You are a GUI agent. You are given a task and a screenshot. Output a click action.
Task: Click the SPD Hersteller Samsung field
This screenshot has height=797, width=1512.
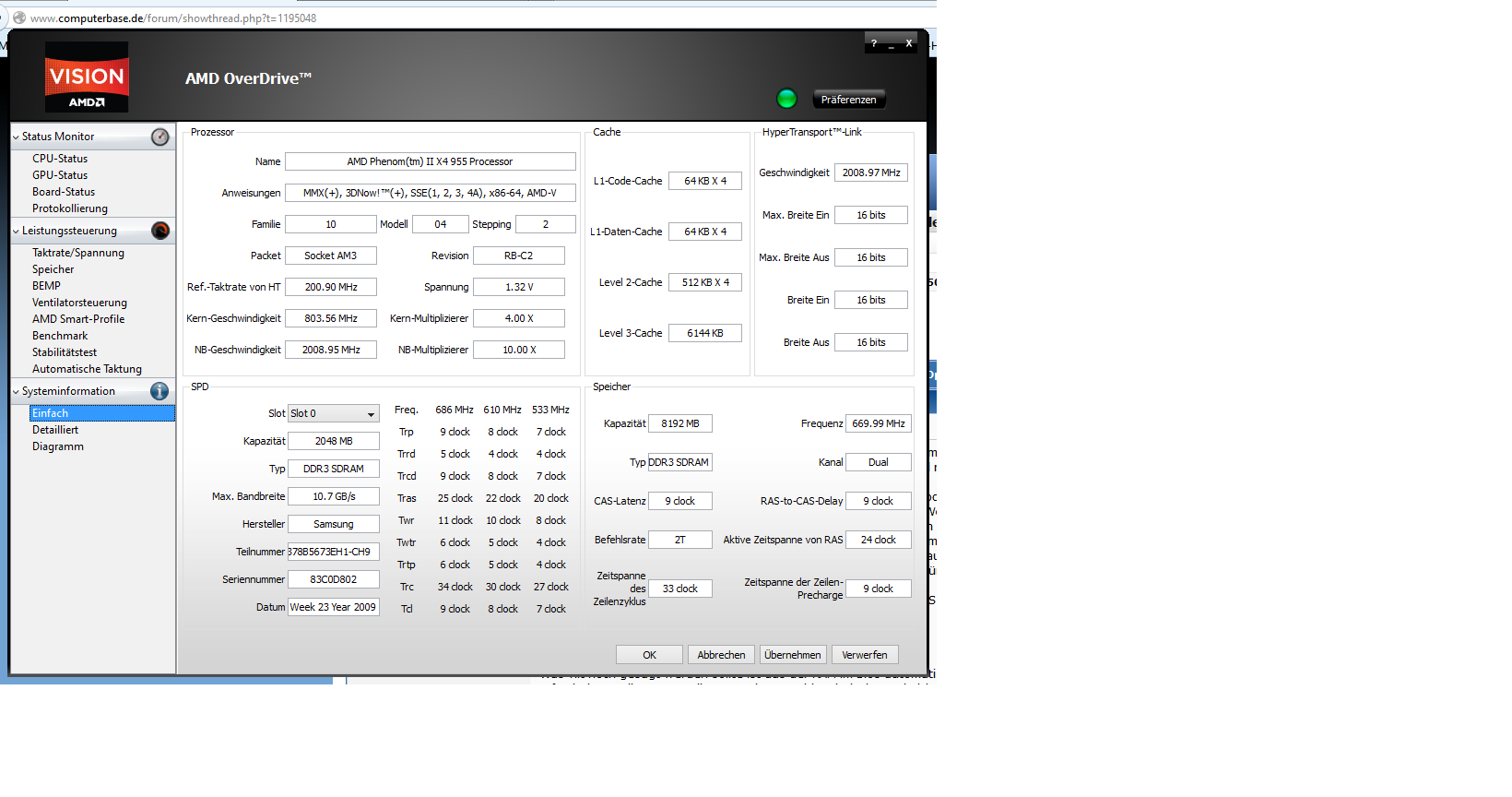click(x=334, y=524)
